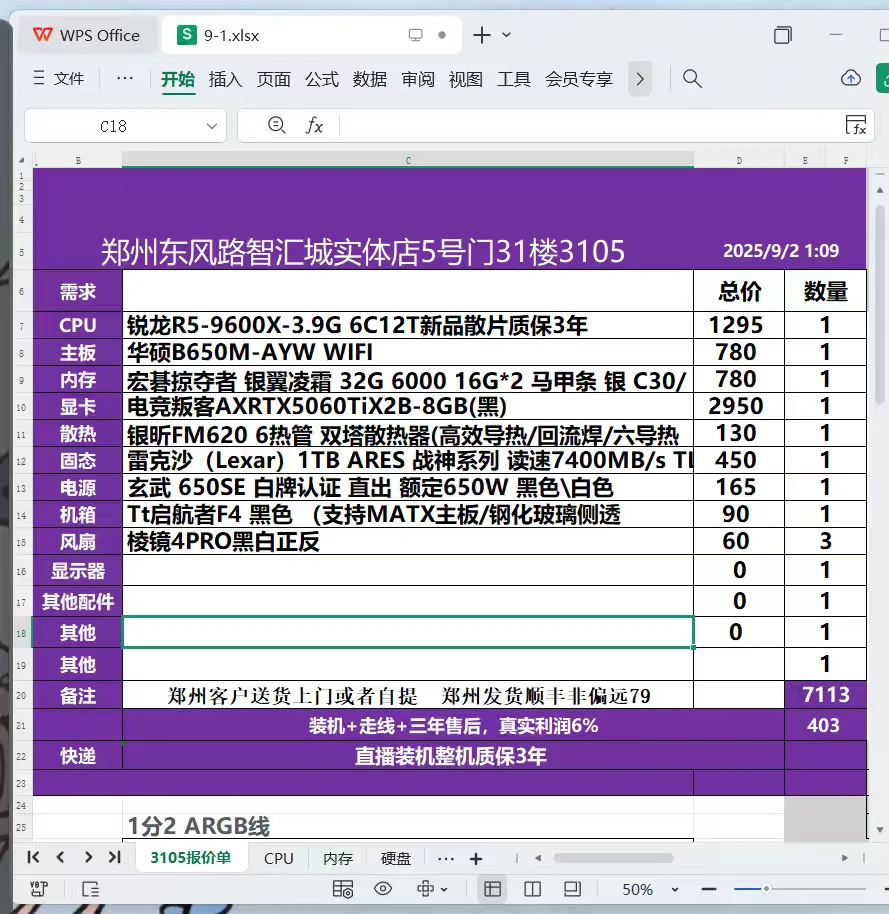Click the status bar macro/record icon at left
This screenshot has height=914, width=889.
[x=38, y=889]
